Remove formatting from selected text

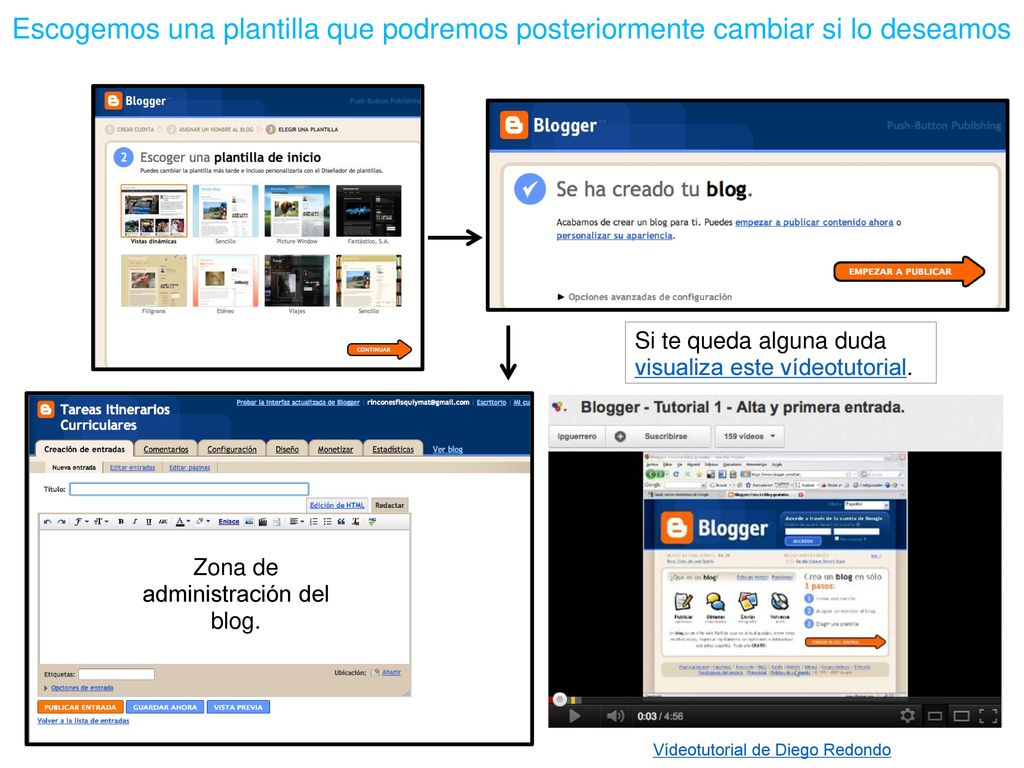(355, 522)
